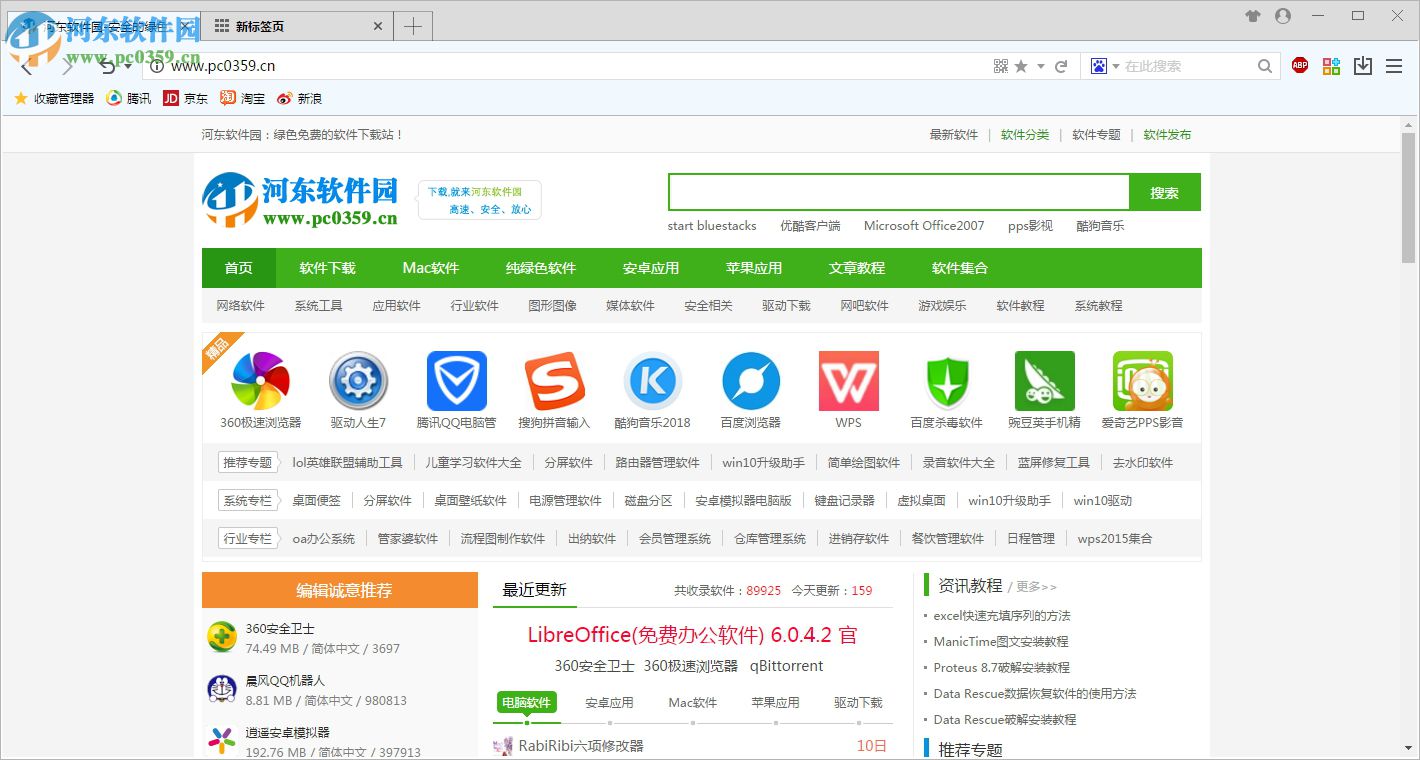
Task: Click the 百度杀毒软件 shield icon
Action: [x=946, y=381]
